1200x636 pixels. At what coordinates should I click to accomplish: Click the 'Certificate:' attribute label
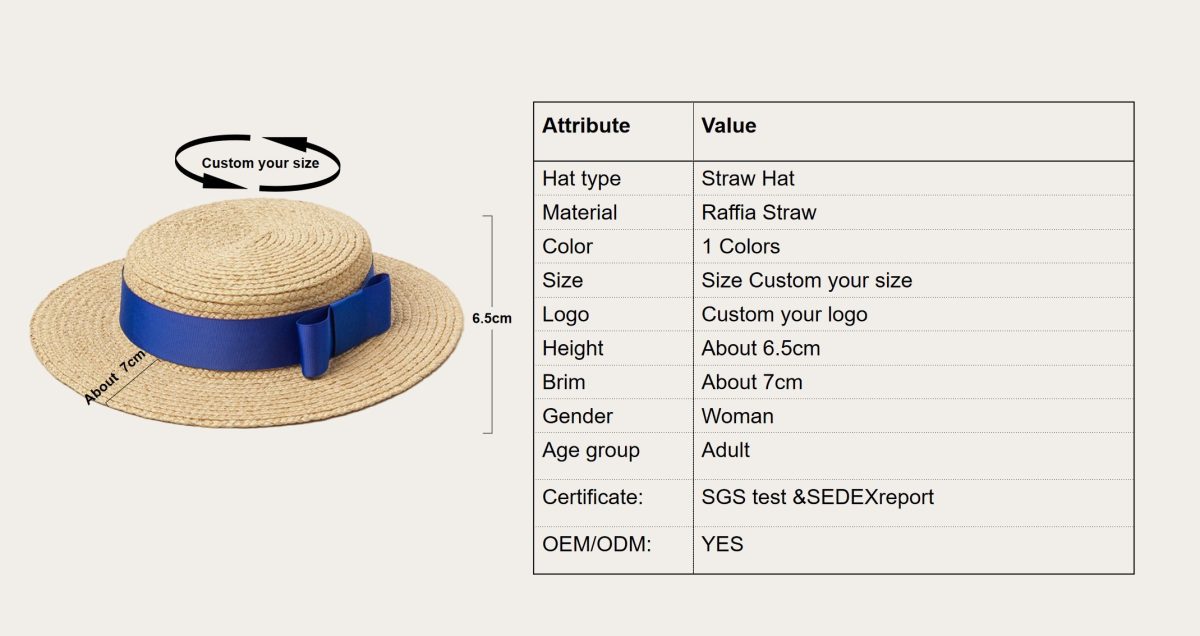(590, 497)
